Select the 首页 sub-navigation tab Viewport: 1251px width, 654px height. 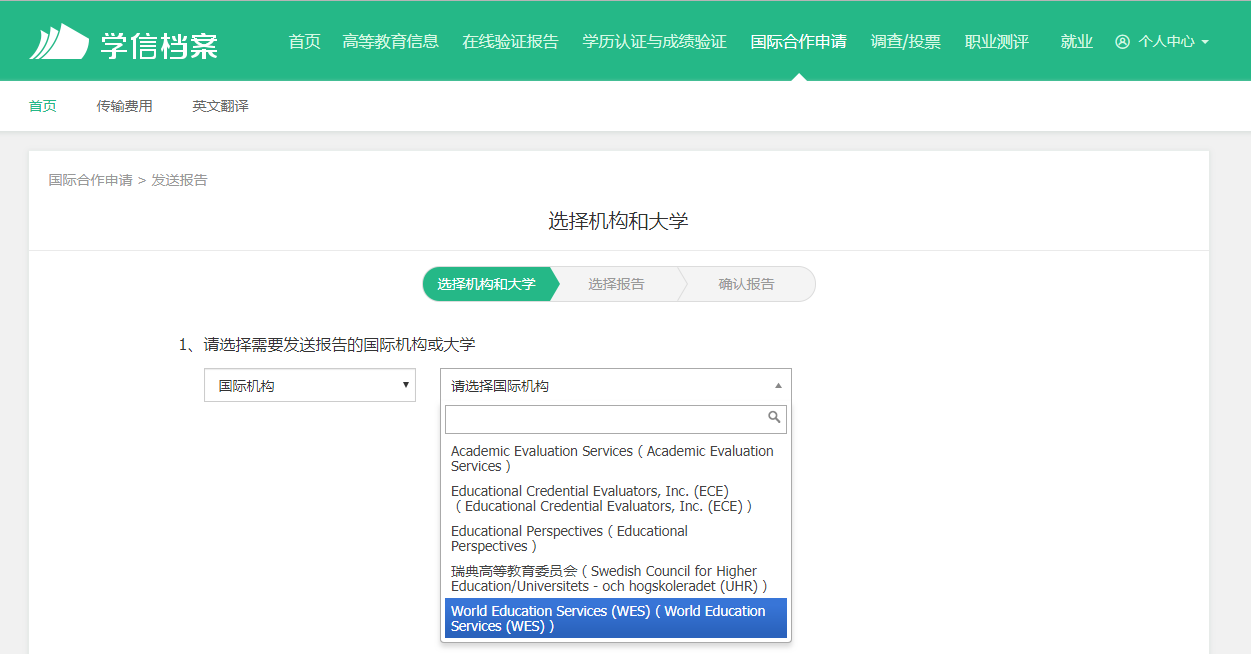(43, 106)
